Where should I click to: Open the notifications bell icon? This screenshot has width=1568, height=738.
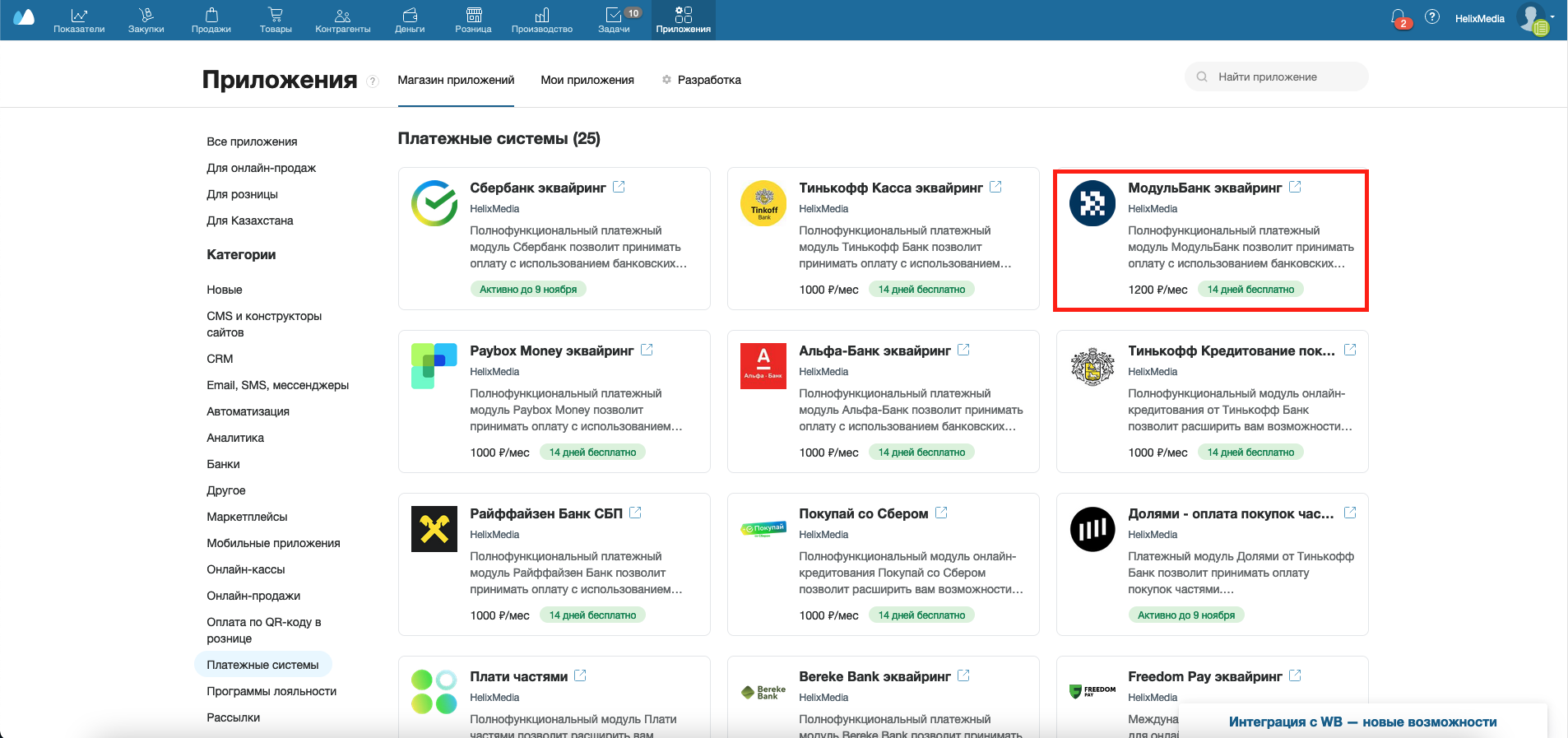[x=1399, y=17]
